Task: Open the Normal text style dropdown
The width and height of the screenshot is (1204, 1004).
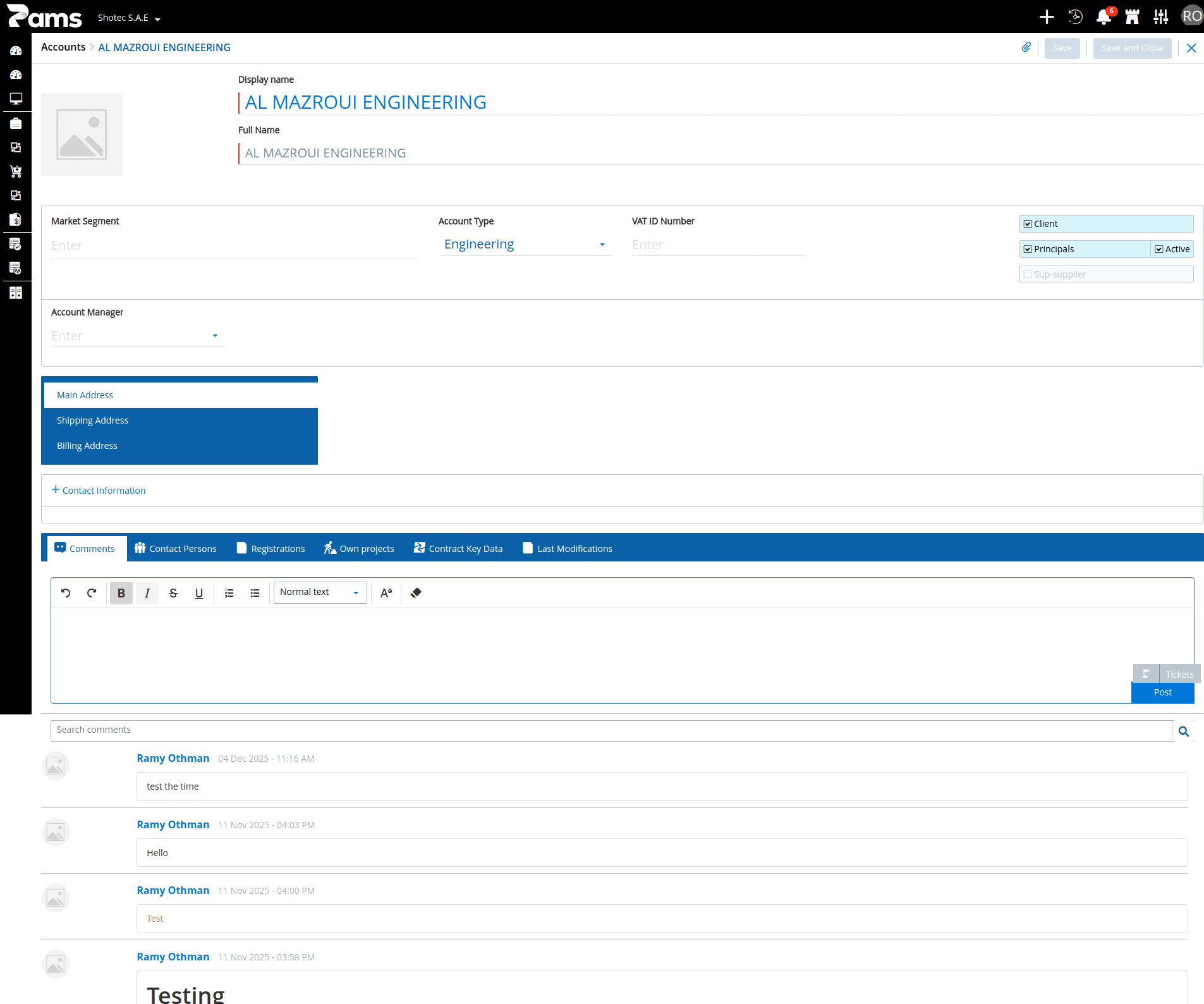Action: pos(320,592)
